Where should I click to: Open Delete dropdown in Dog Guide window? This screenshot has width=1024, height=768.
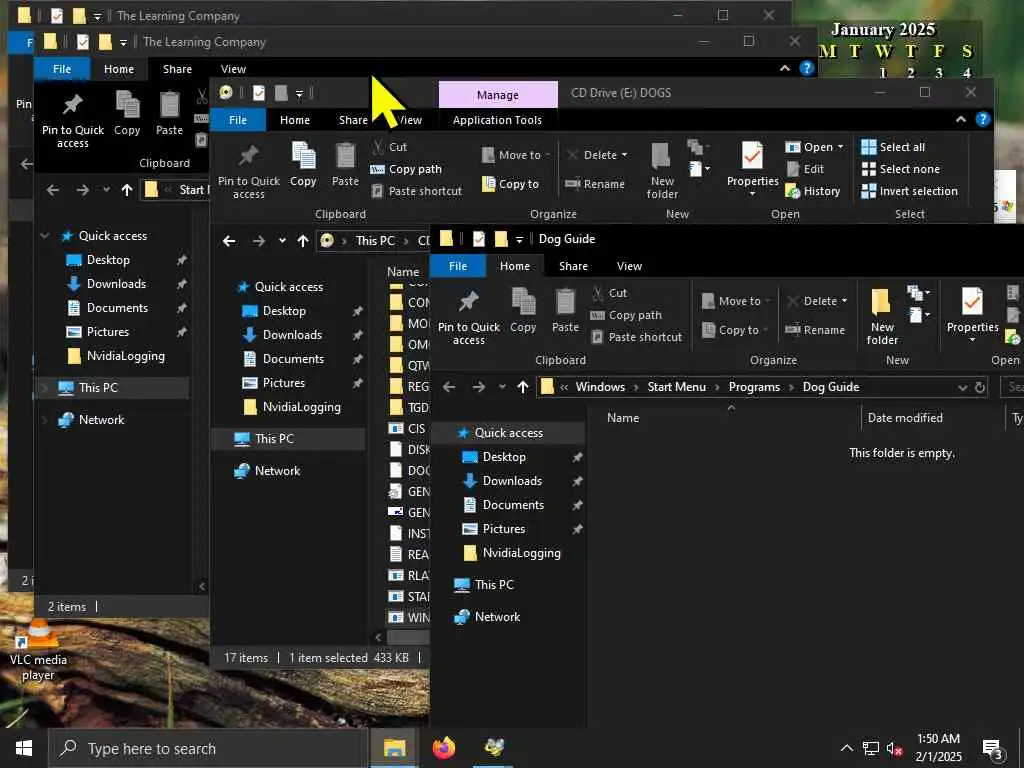(844, 301)
